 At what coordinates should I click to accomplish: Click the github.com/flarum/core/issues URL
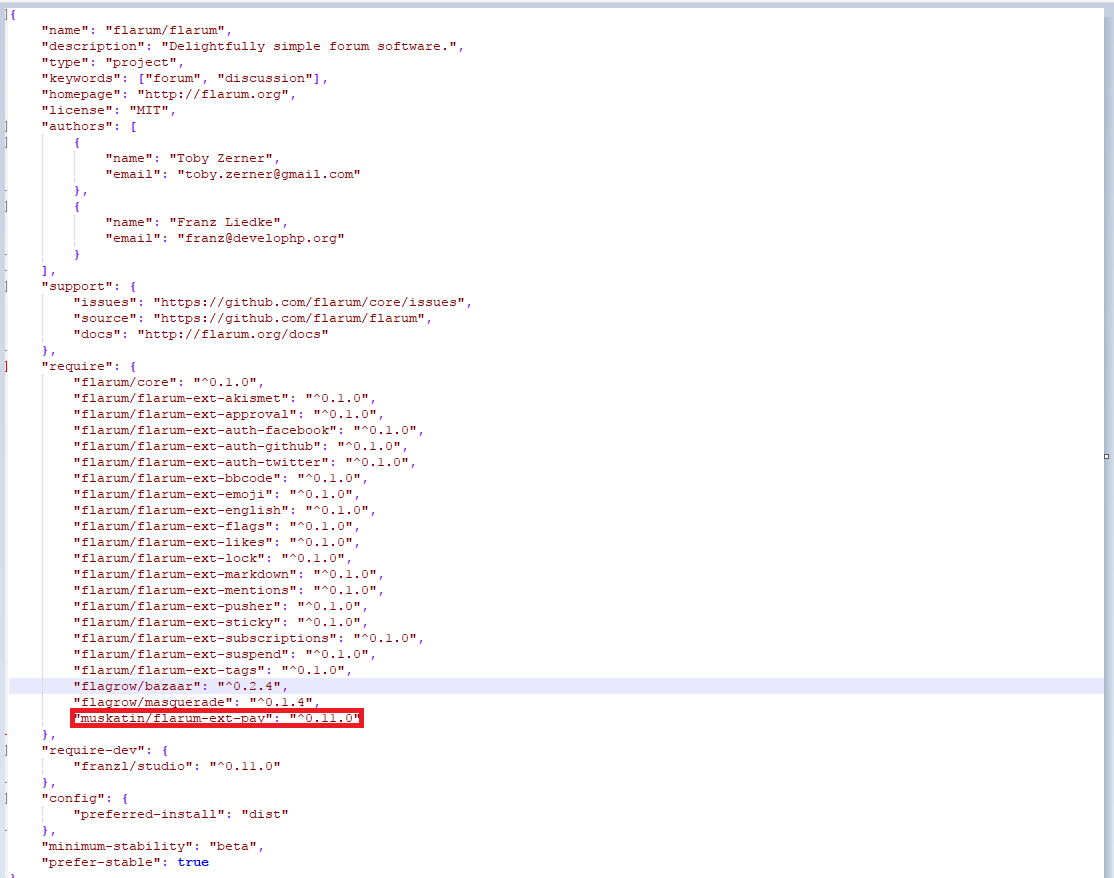coord(310,303)
